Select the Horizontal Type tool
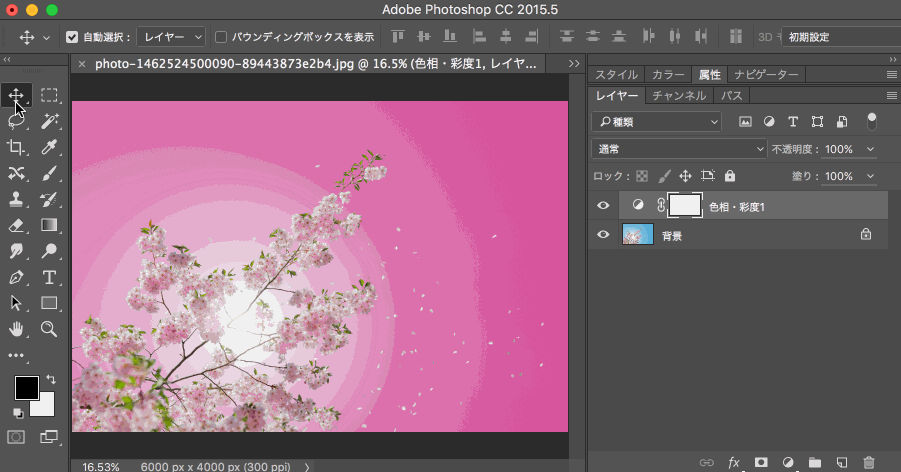 49,277
